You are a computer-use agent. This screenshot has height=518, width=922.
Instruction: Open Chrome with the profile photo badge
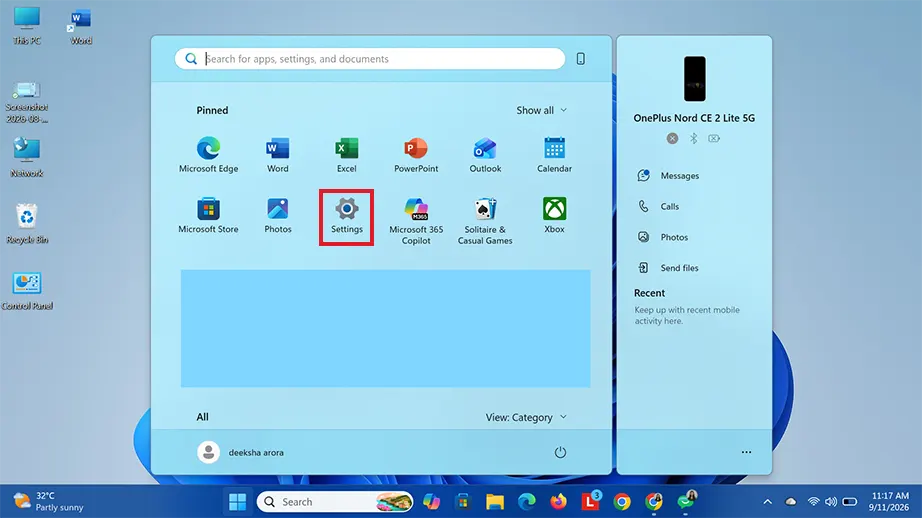click(654, 502)
